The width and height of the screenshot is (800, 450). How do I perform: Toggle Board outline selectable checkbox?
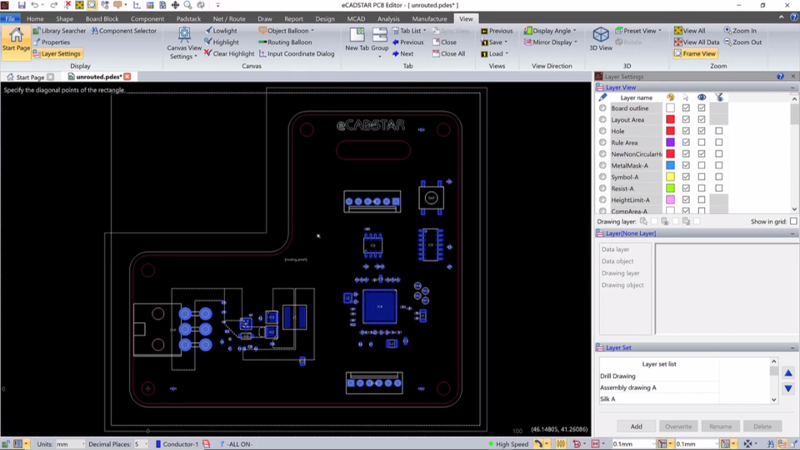point(686,108)
